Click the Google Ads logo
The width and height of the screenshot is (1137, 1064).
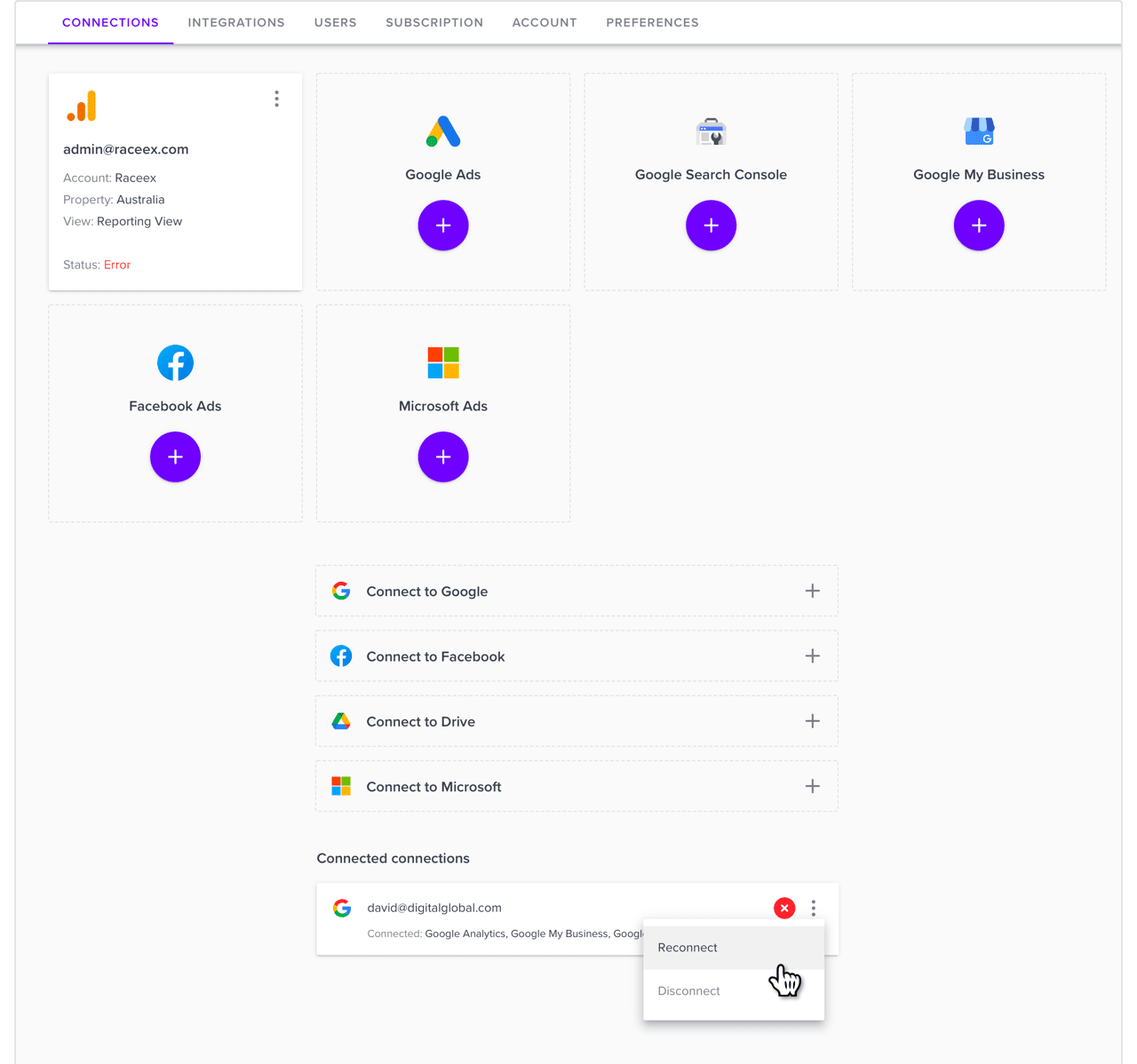(x=443, y=131)
